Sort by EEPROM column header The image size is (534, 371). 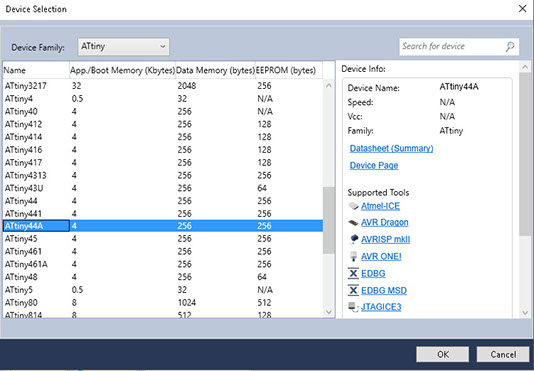pos(289,70)
